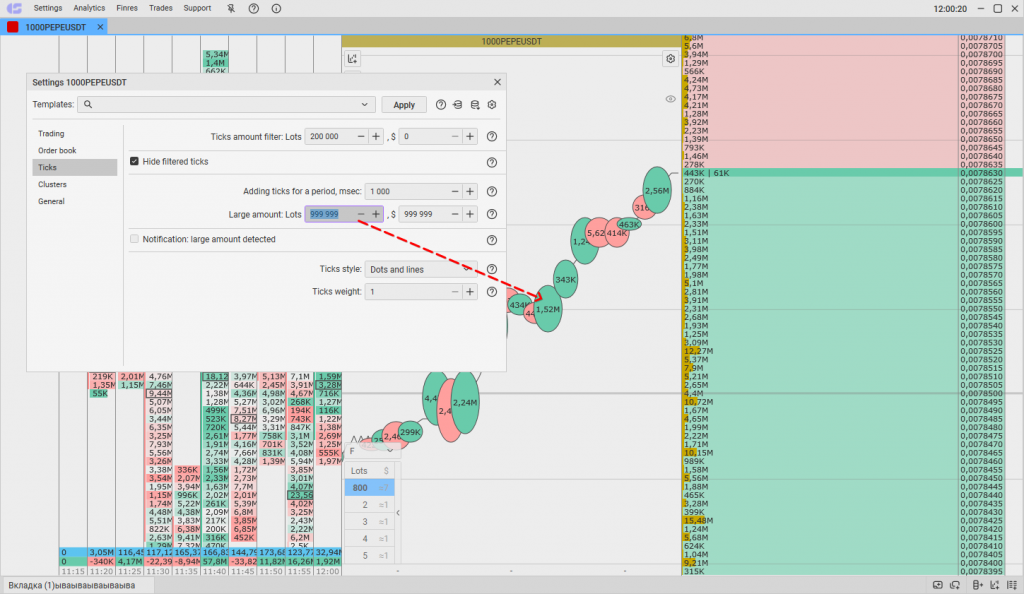Open the Settings menu
This screenshot has width=1024, height=594.
tap(48, 8)
